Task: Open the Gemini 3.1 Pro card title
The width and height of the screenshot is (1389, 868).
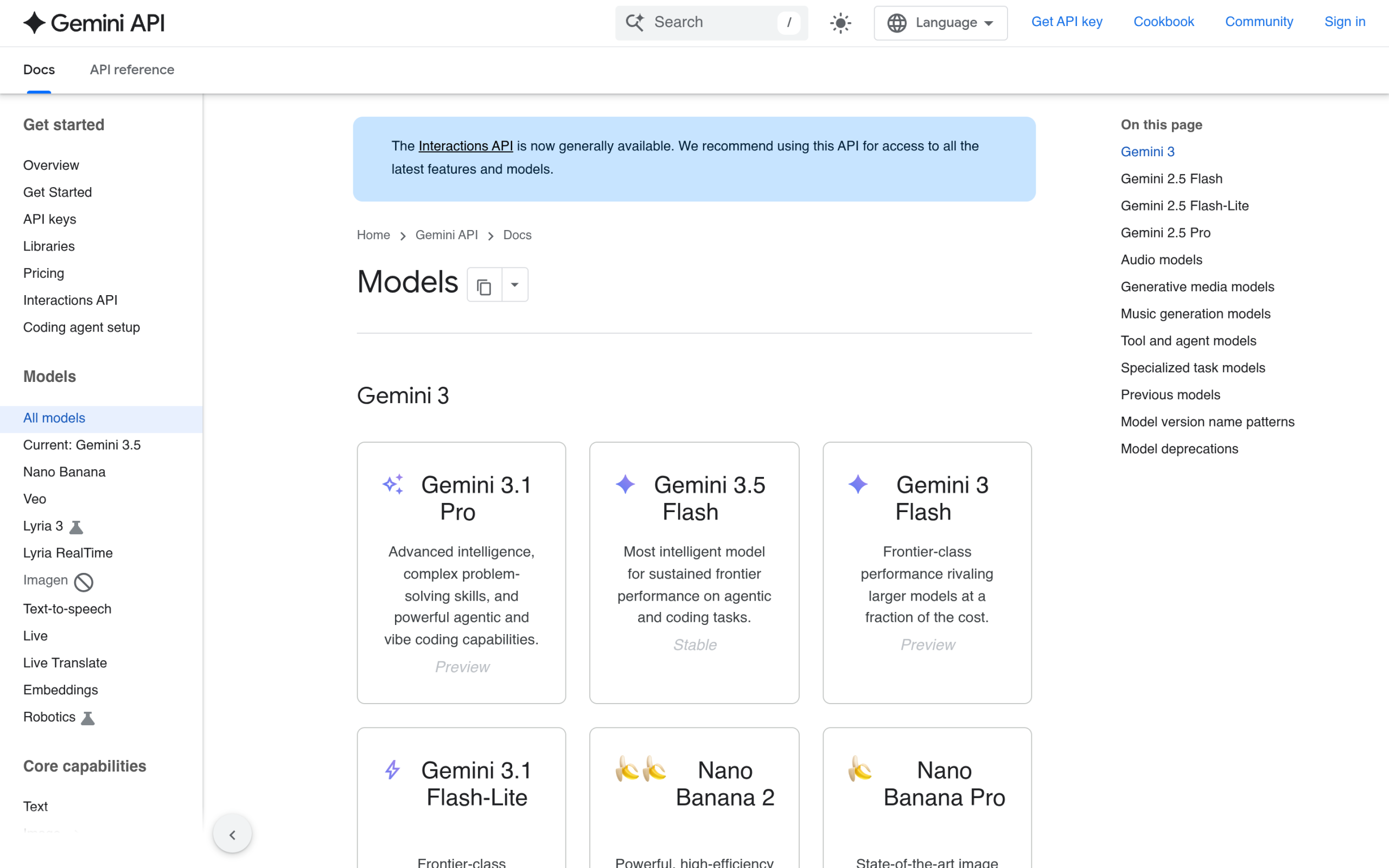Action: 476,499
